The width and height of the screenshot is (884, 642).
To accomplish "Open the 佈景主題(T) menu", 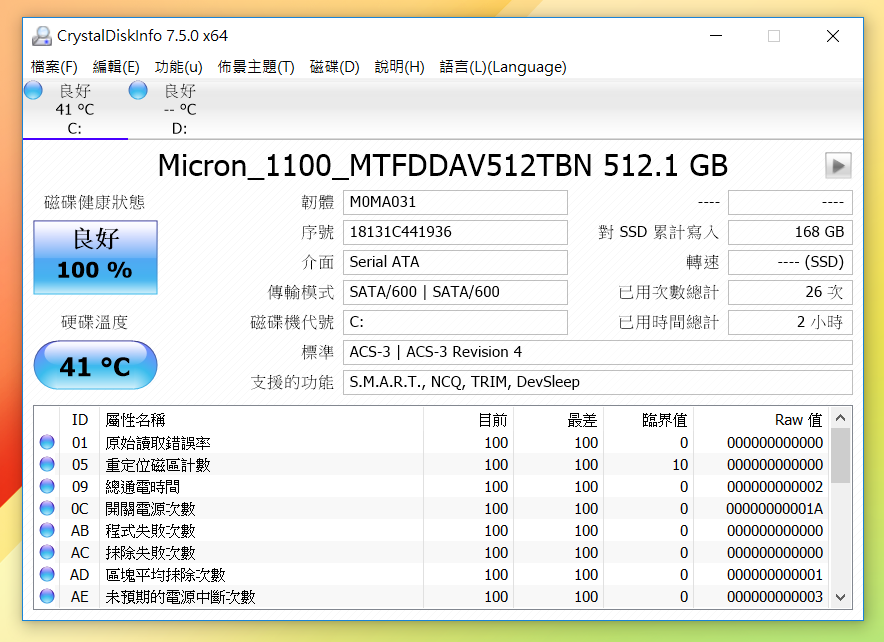I will 256,67.
